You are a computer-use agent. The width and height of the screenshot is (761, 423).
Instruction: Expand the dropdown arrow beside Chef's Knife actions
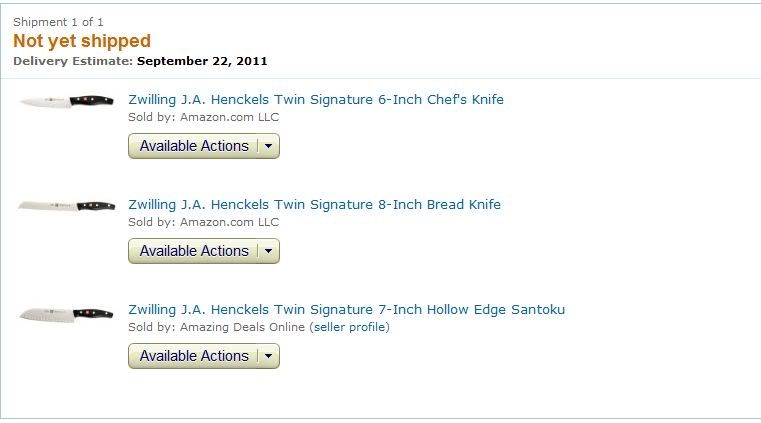pyautogui.click(x=268, y=146)
